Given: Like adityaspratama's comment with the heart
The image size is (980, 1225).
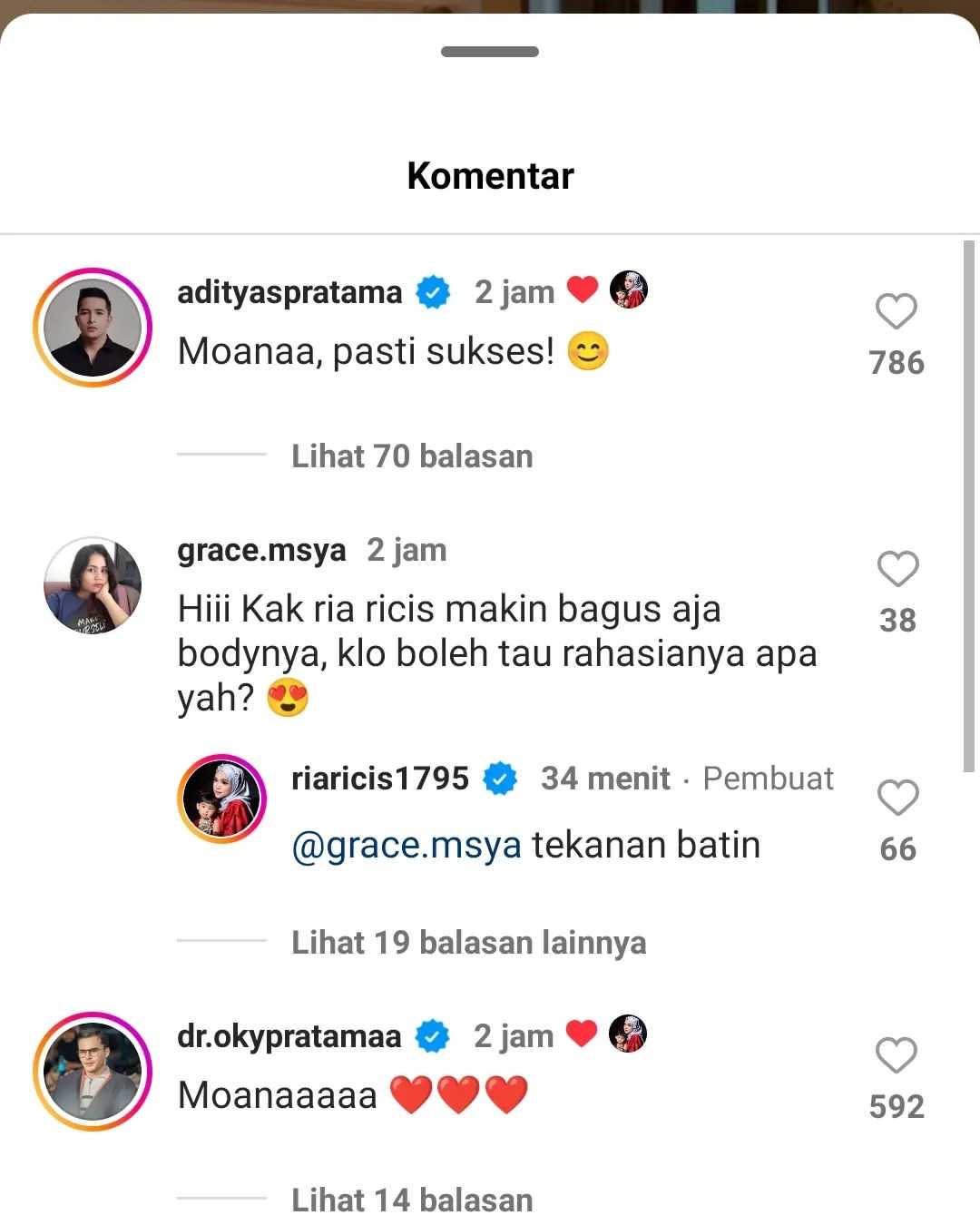Looking at the screenshot, I should coord(897,312).
